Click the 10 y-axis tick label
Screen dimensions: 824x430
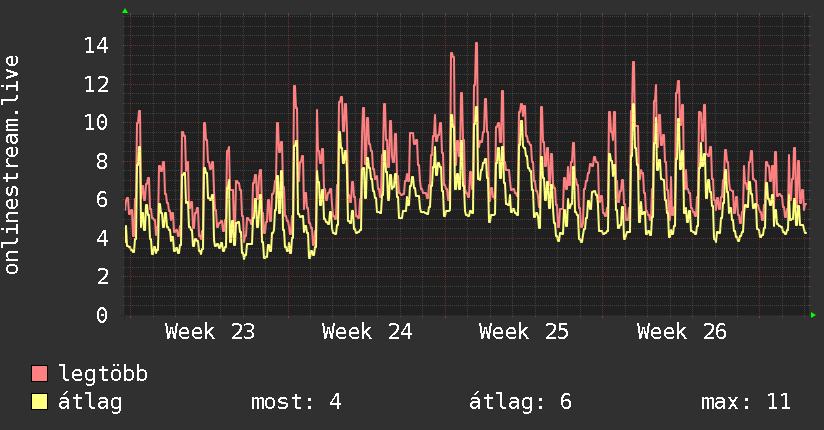(96, 122)
